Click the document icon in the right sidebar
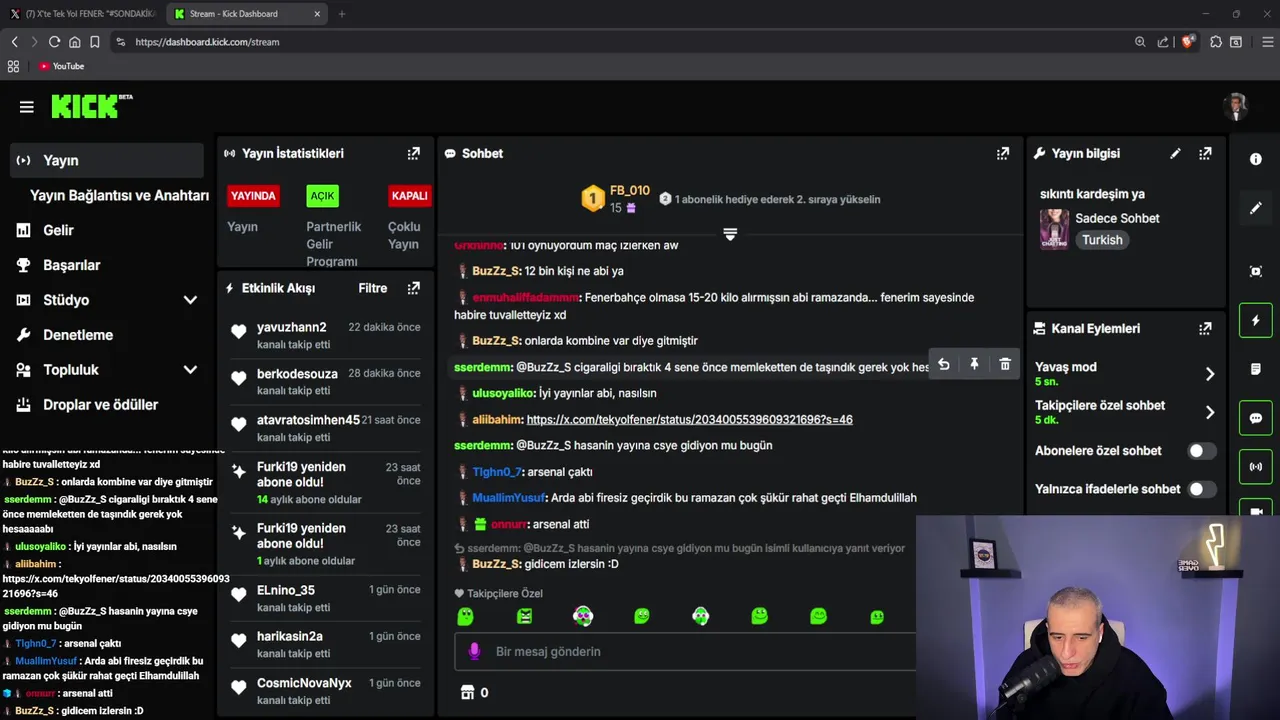The width and height of the screenshot is (1280, 720). pos(1256,369)
